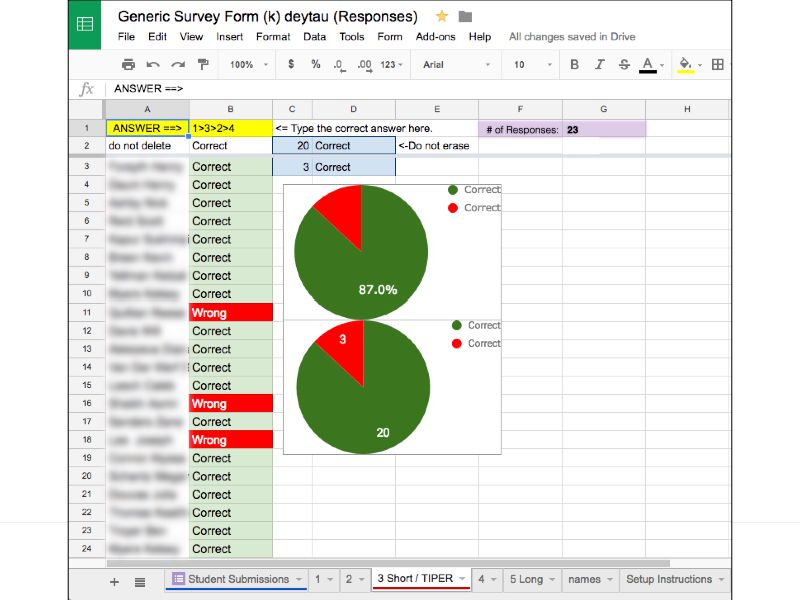The width and height of the screenshot is (800, 600).
Task: Open the font size dropdown
Action: [530, 64]
